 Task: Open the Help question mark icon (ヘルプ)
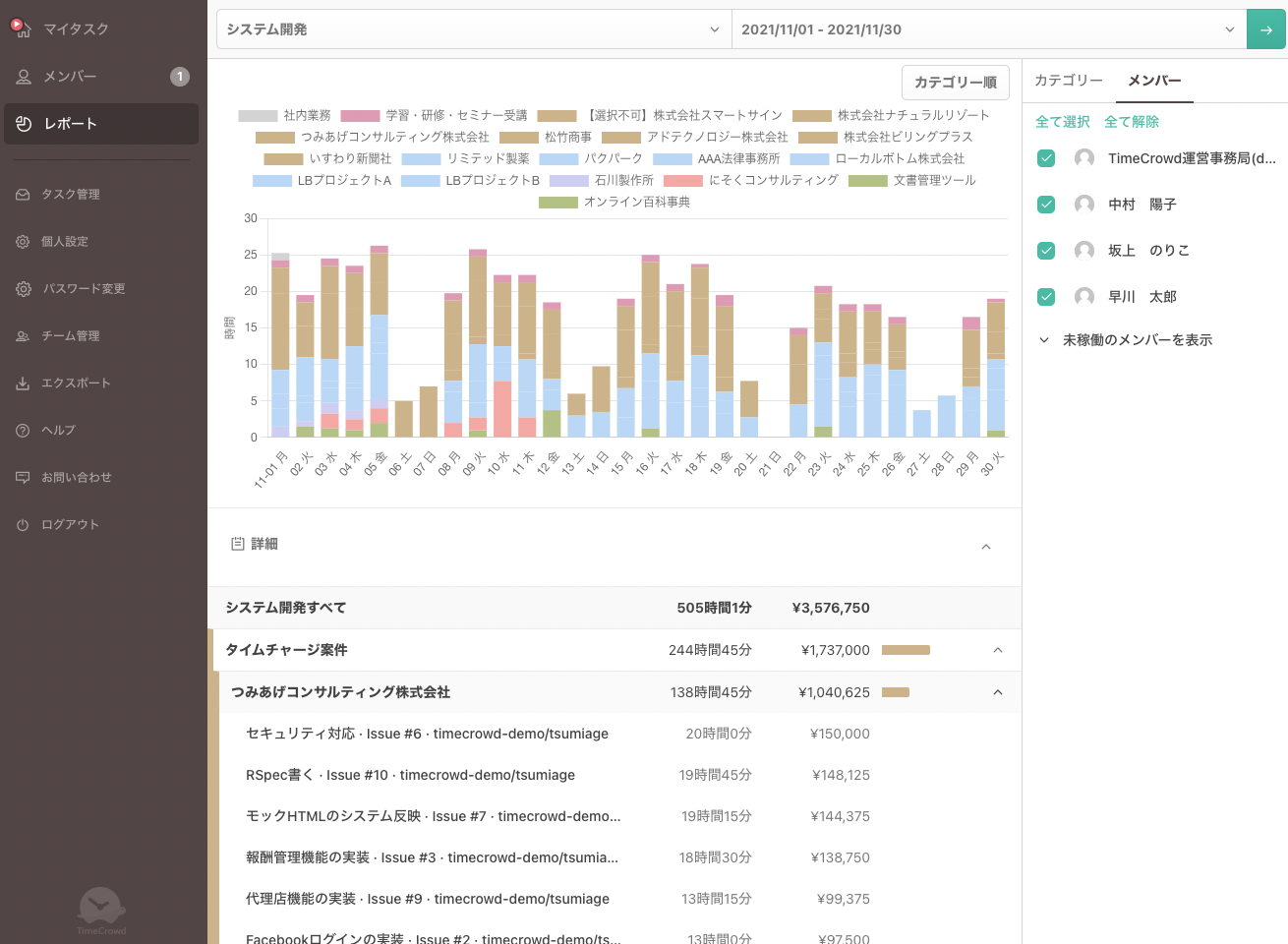tap(23, 431)
